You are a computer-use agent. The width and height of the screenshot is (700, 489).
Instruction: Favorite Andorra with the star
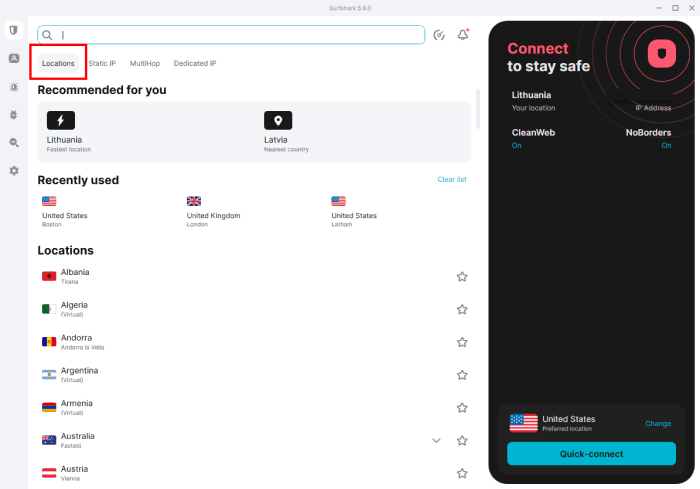point(462,343)
